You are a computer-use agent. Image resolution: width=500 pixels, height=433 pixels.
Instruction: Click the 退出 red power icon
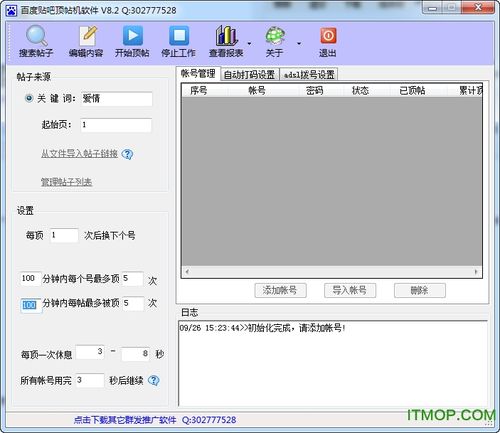328,35
